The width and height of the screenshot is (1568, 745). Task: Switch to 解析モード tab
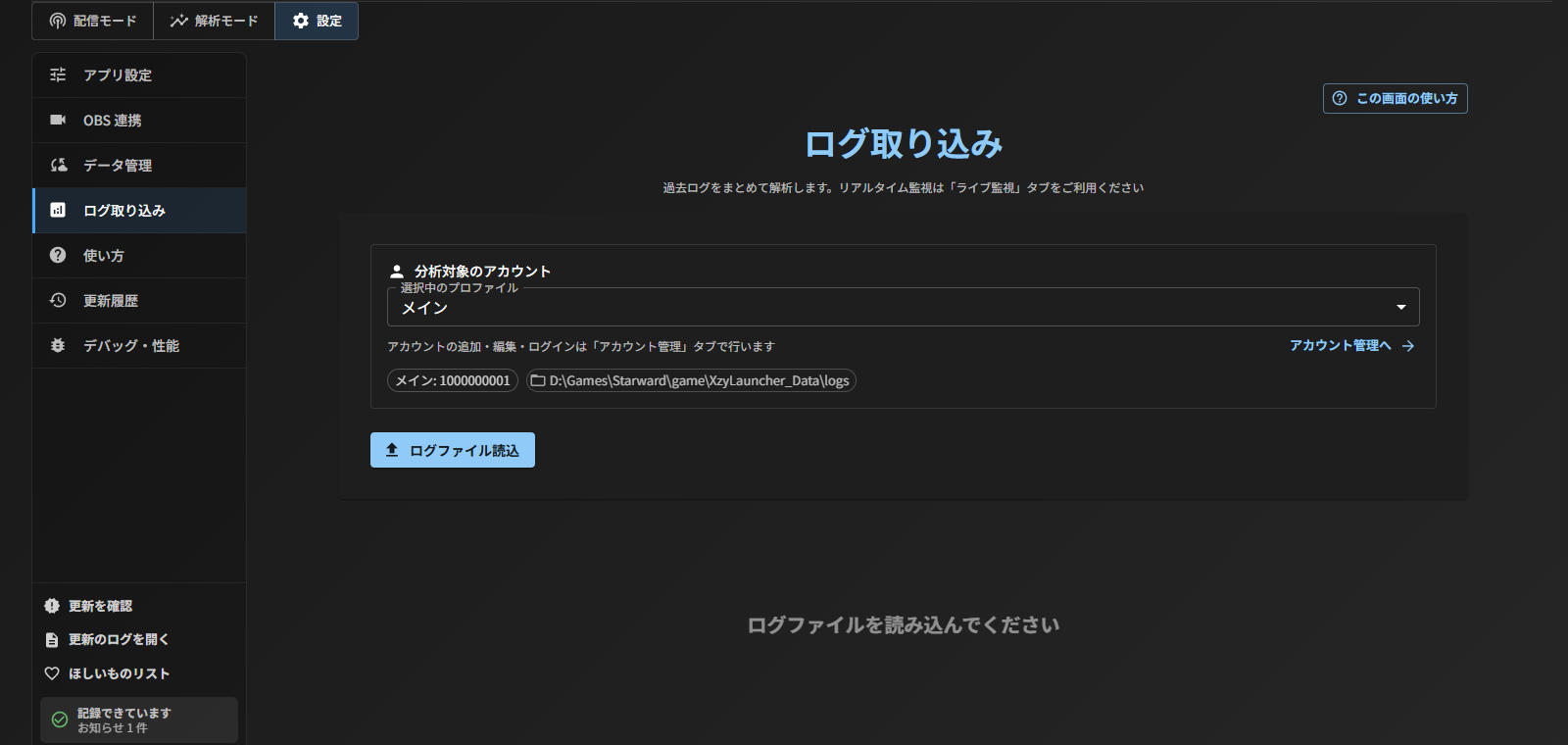(214, 21)
